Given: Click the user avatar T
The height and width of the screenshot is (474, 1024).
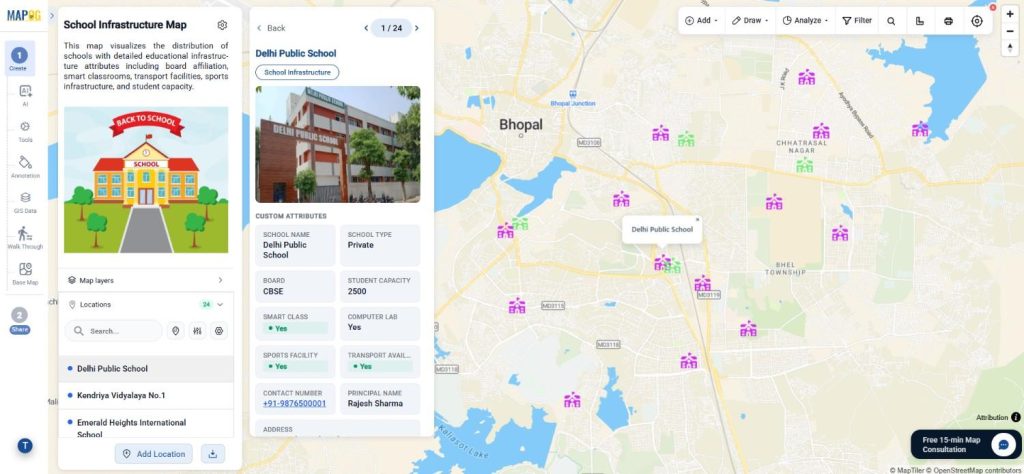Looking at the screenshot, I should pos(25,446).
